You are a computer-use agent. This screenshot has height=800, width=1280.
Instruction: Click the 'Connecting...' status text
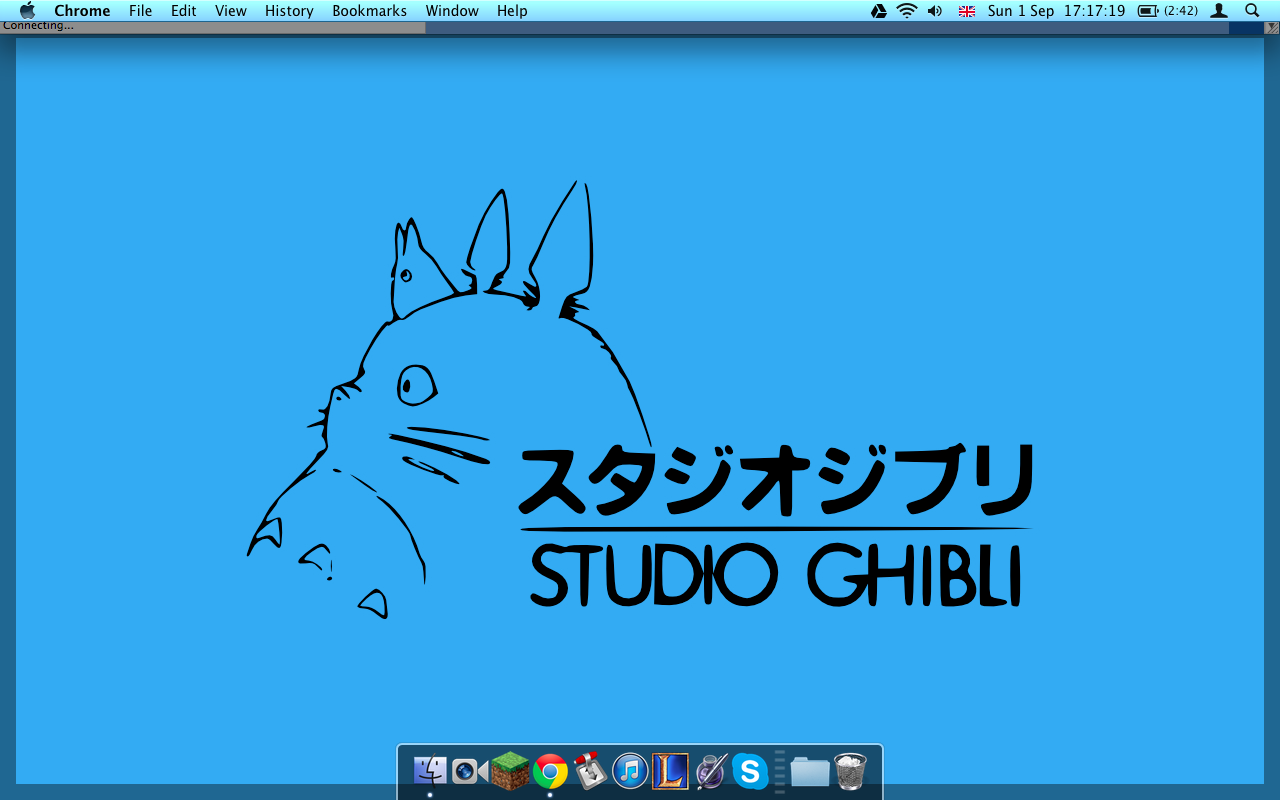coord(38,26)
